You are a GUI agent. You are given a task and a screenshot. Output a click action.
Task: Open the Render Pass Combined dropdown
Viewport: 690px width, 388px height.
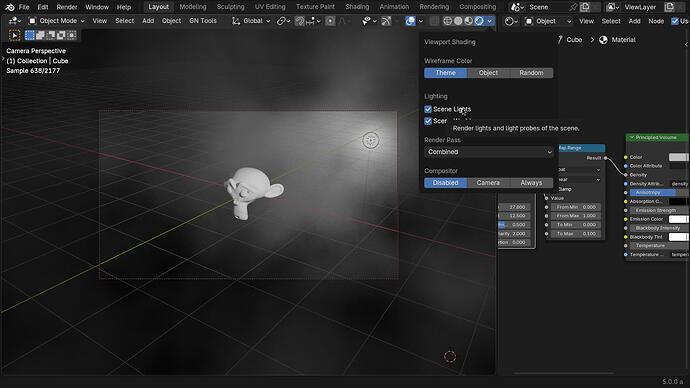[x=488, y=152]
